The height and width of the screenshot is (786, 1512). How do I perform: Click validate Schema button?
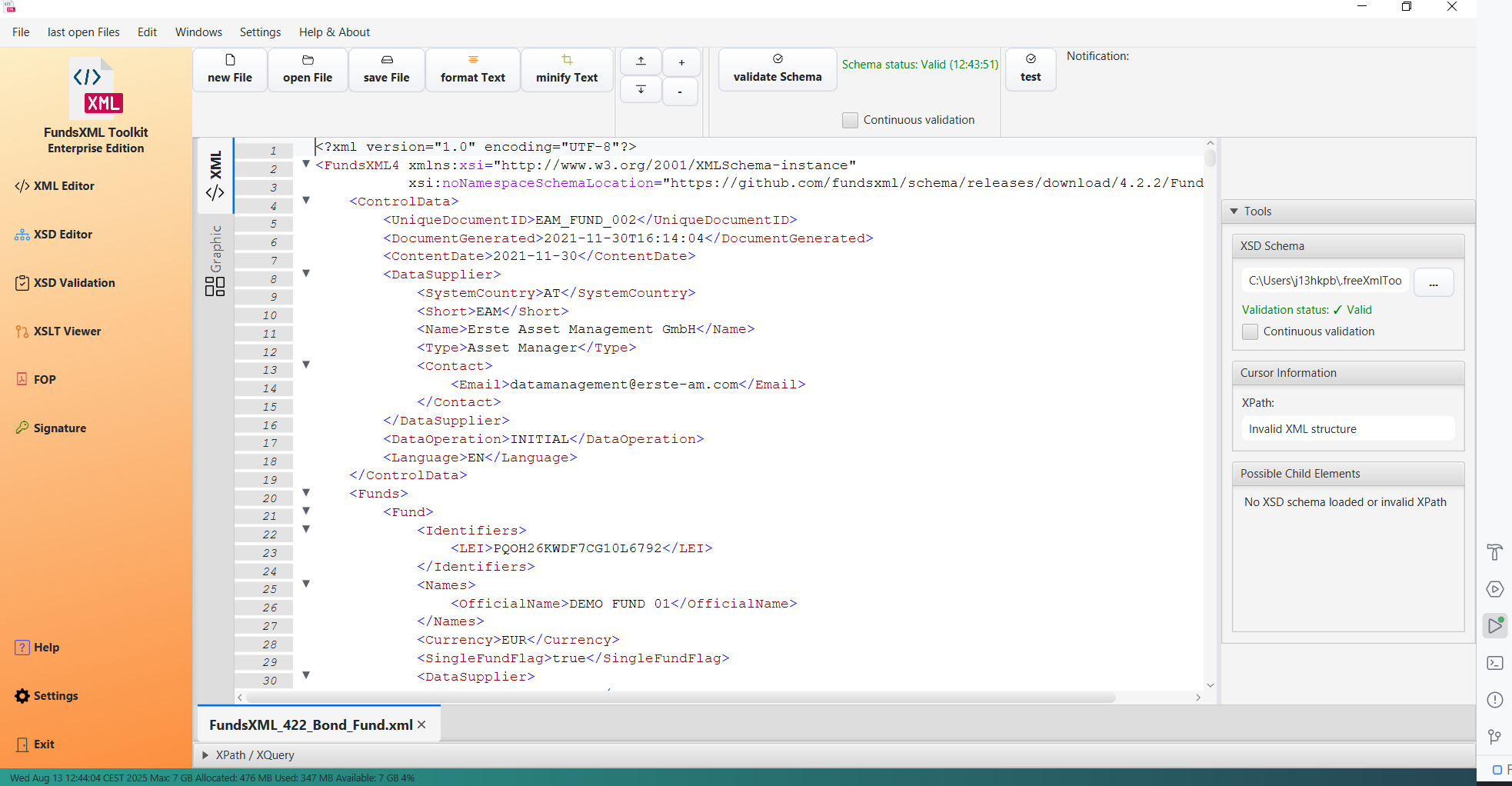pos(778,69)
